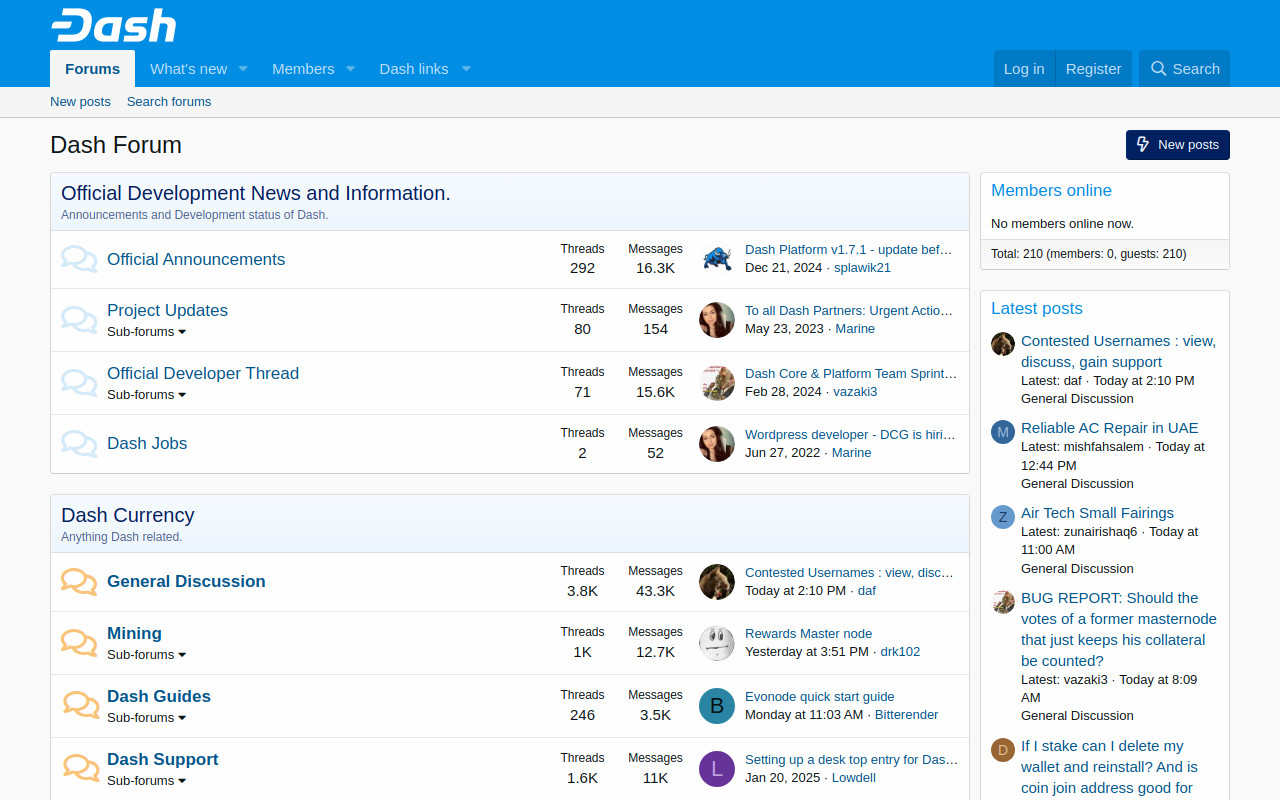Open drk102's avatar in Mining row

tap(717, 643)
